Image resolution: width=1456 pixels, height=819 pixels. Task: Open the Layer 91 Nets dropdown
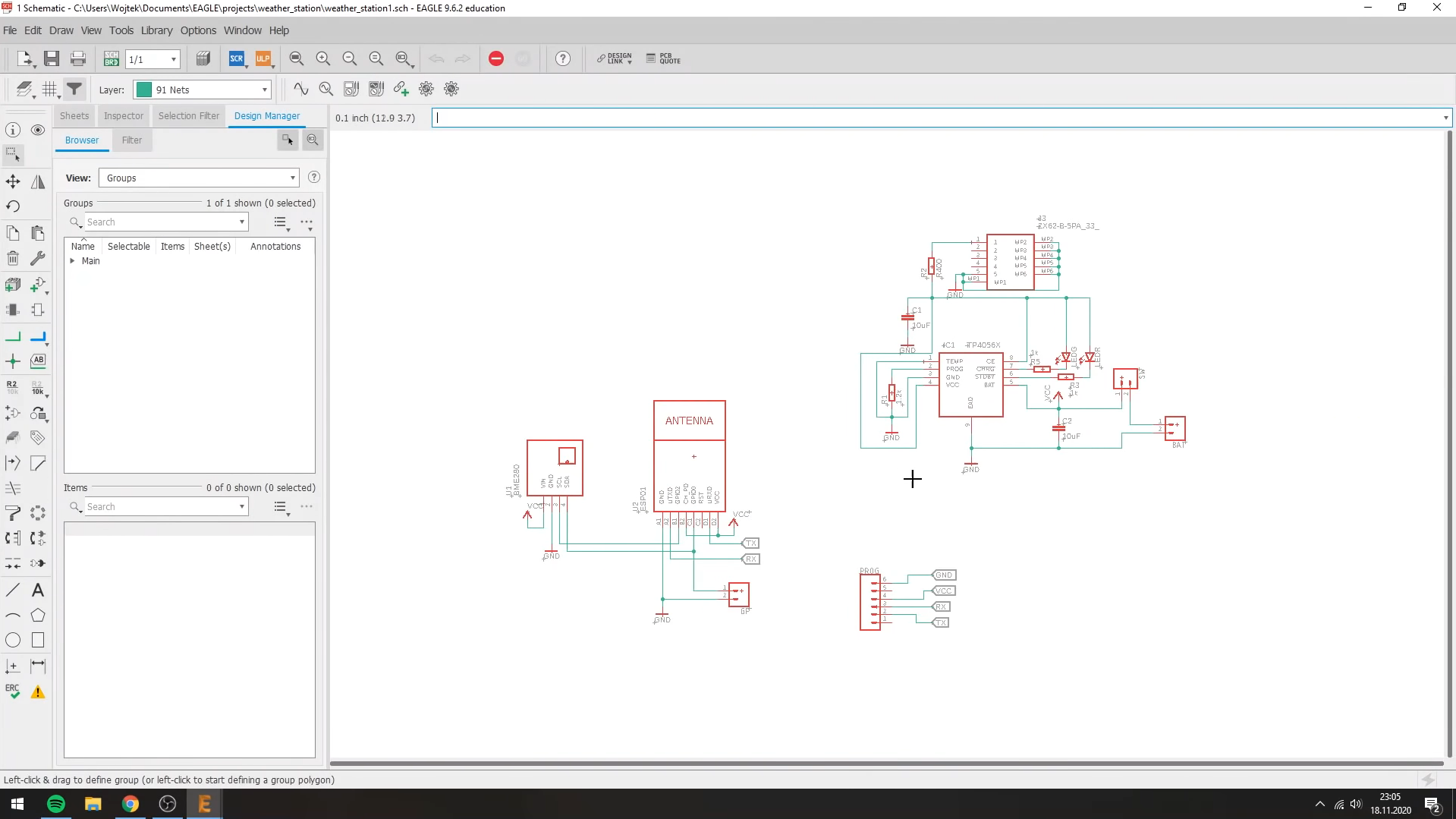coord(203,90)
